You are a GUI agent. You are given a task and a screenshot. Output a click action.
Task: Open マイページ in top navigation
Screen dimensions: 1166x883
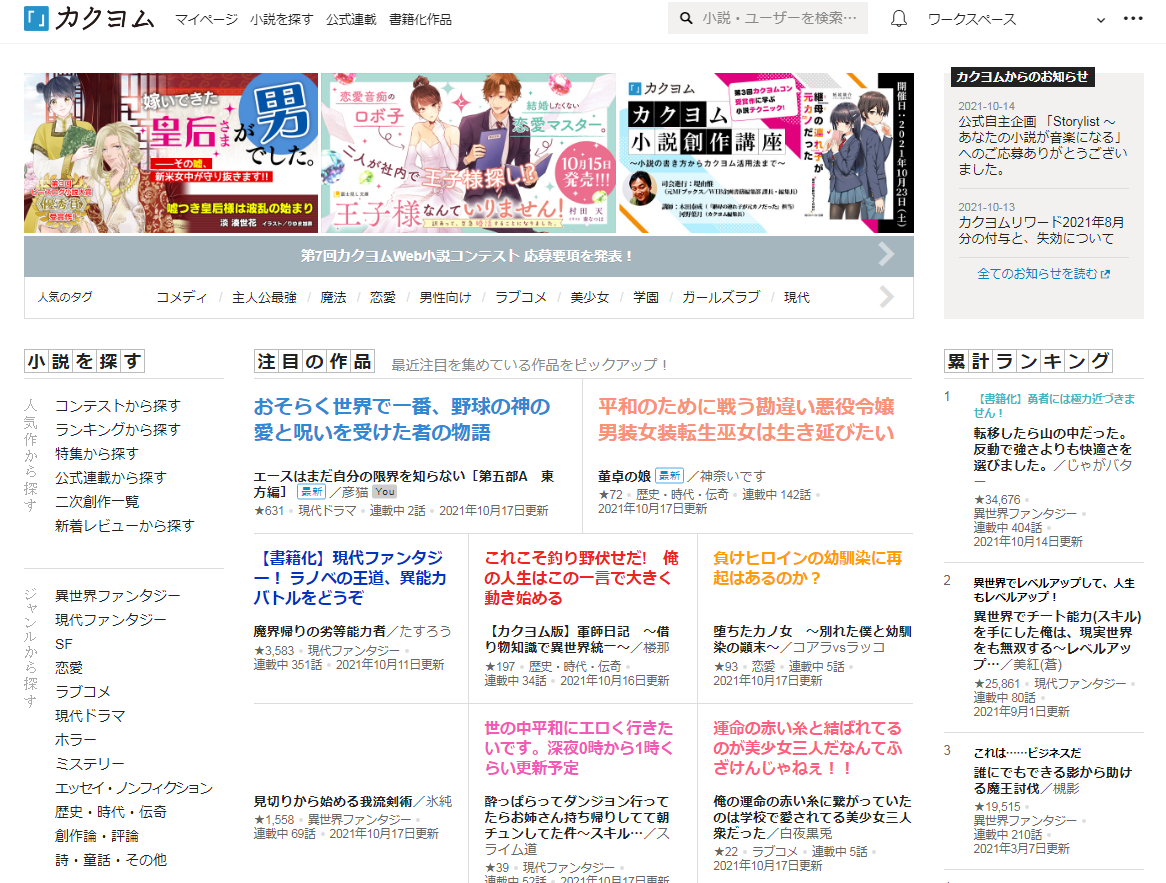207,19
